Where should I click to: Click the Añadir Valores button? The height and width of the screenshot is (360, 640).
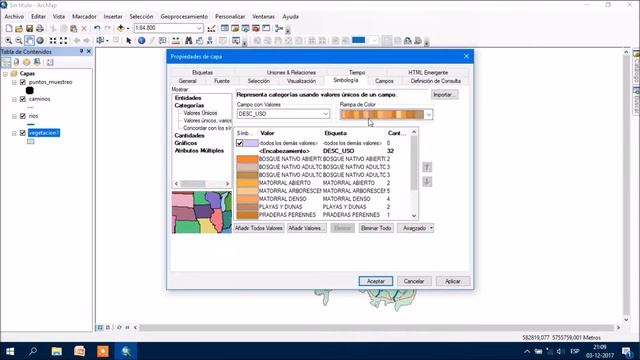[x=307, y=228]
